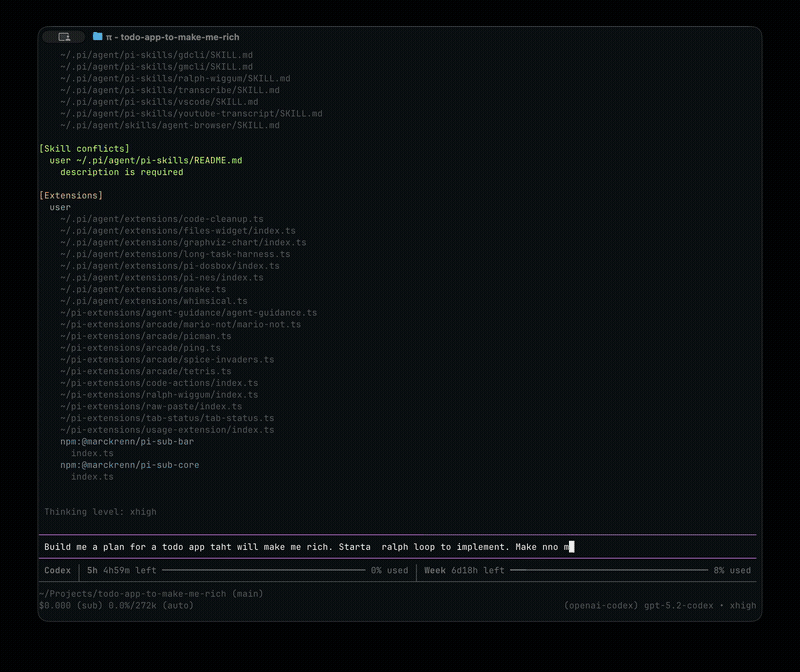Click the gmcli/SKILL.md path
The image size is (800, 672).
pos(157,66)
